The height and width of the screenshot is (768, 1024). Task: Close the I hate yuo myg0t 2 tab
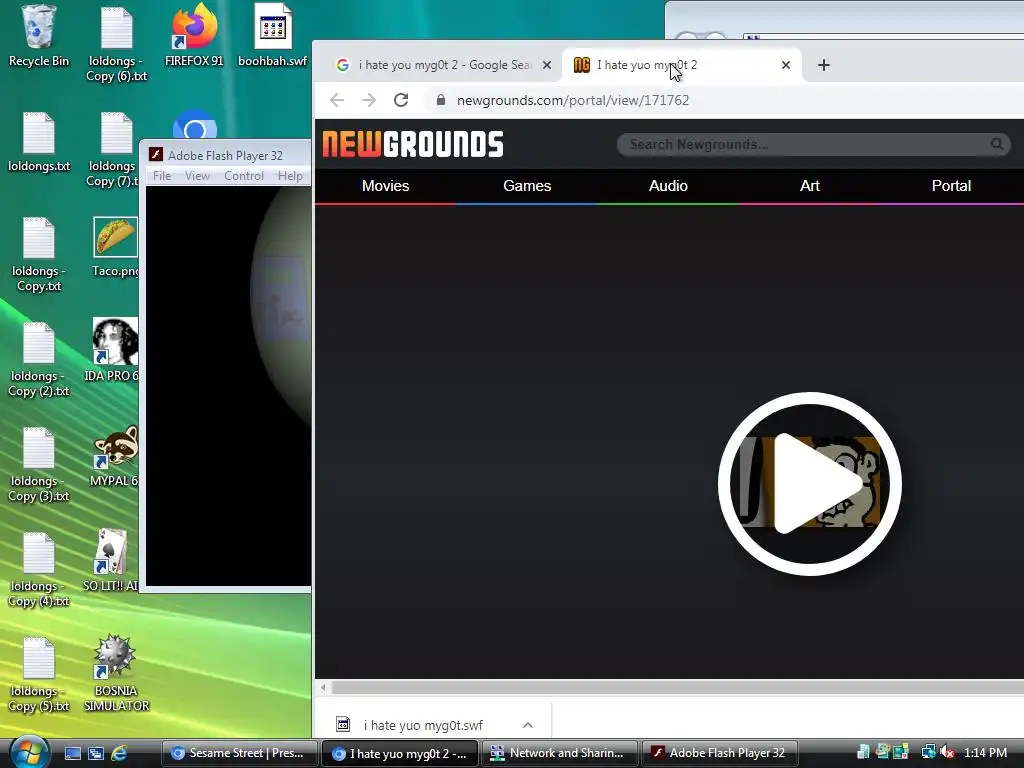786,65
